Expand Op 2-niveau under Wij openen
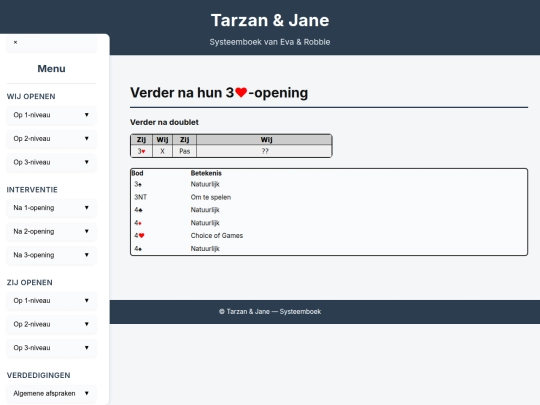The height and width of the screenshot is (405, 540). click(51, 138)
